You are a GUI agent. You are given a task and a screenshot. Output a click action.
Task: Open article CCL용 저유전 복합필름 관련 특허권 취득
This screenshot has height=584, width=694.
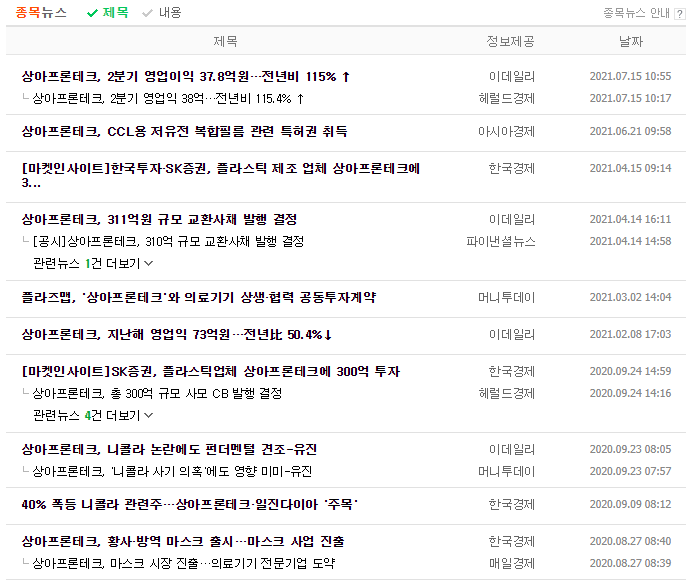(185, 131)
